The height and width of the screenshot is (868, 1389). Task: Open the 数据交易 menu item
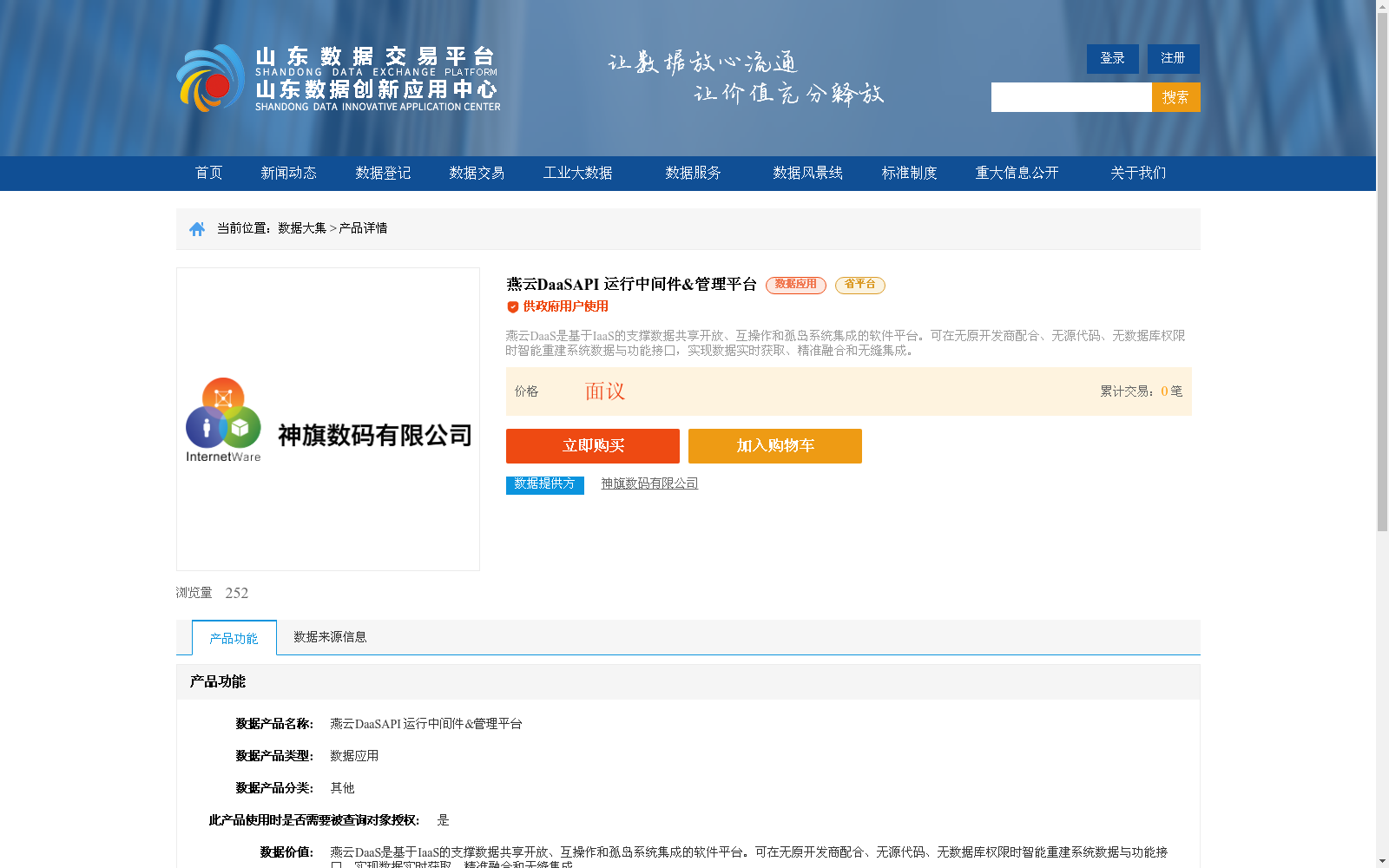[x=477, y=173]
